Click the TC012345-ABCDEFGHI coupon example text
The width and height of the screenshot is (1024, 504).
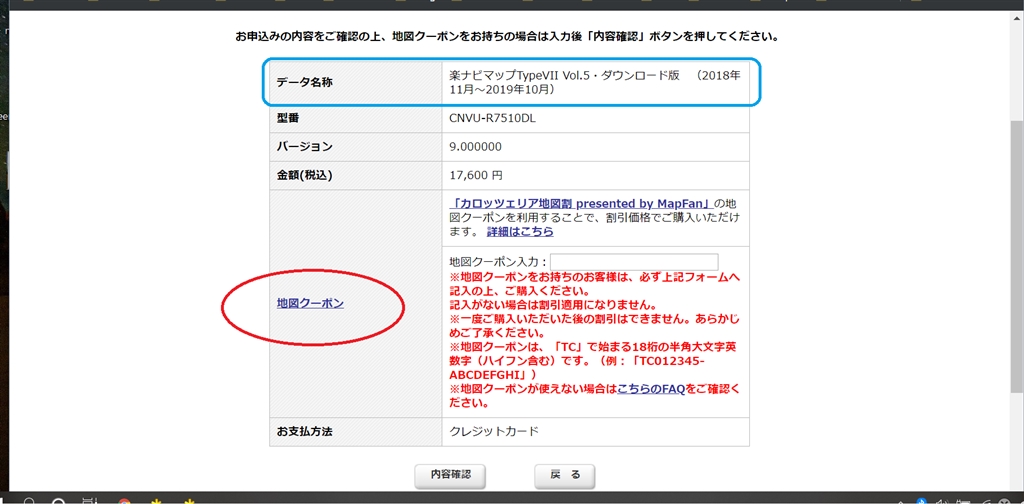click(x=577, y=368)
